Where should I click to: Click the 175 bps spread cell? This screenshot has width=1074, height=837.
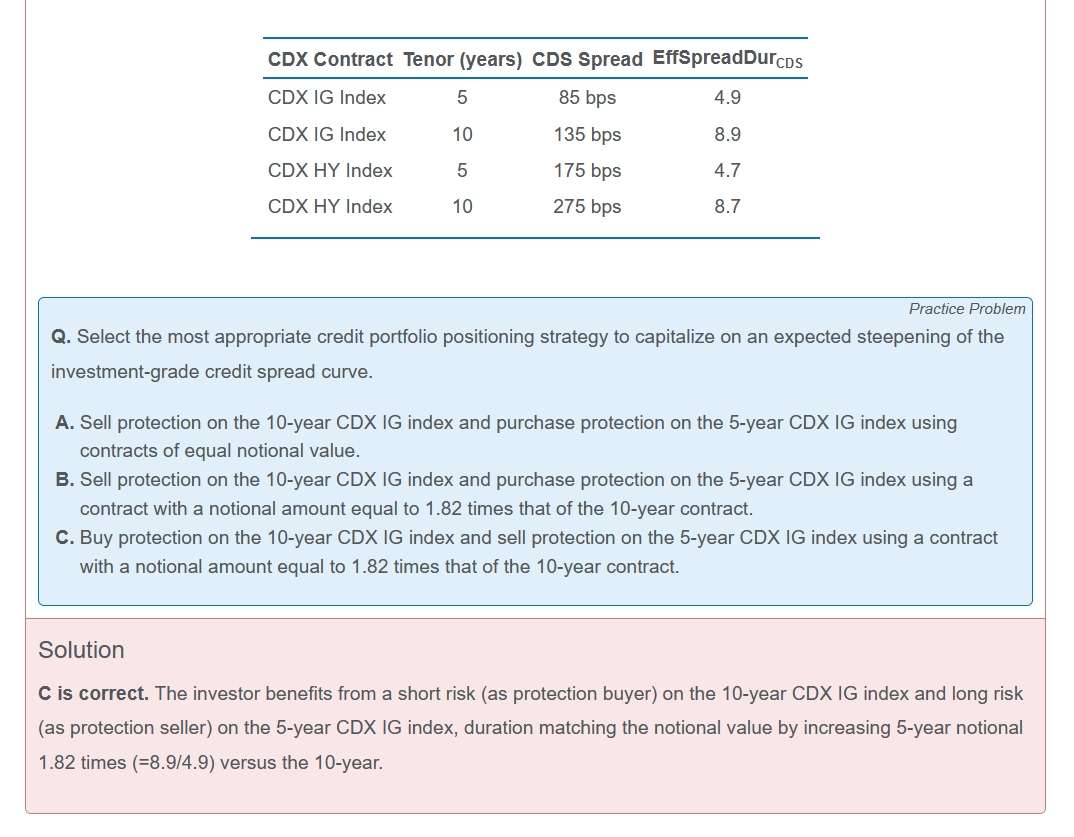[587, 171]
